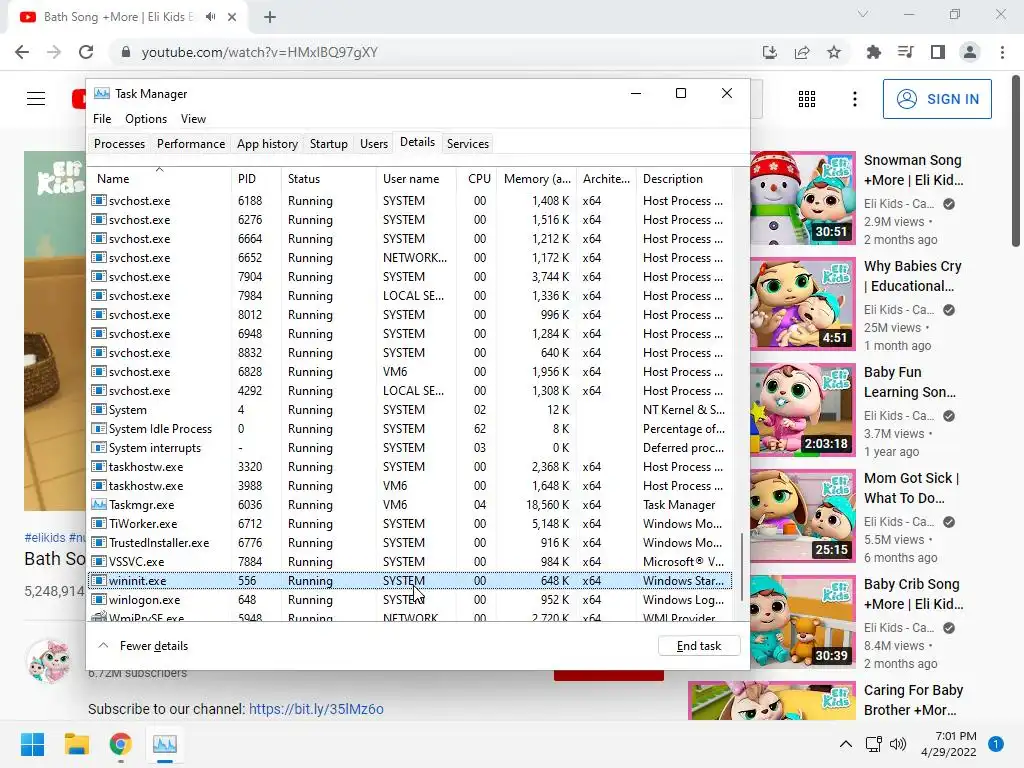Open the Task Manager Options menu
The width and height of the screenshot is (1024, 768).
tap(146, 119)
